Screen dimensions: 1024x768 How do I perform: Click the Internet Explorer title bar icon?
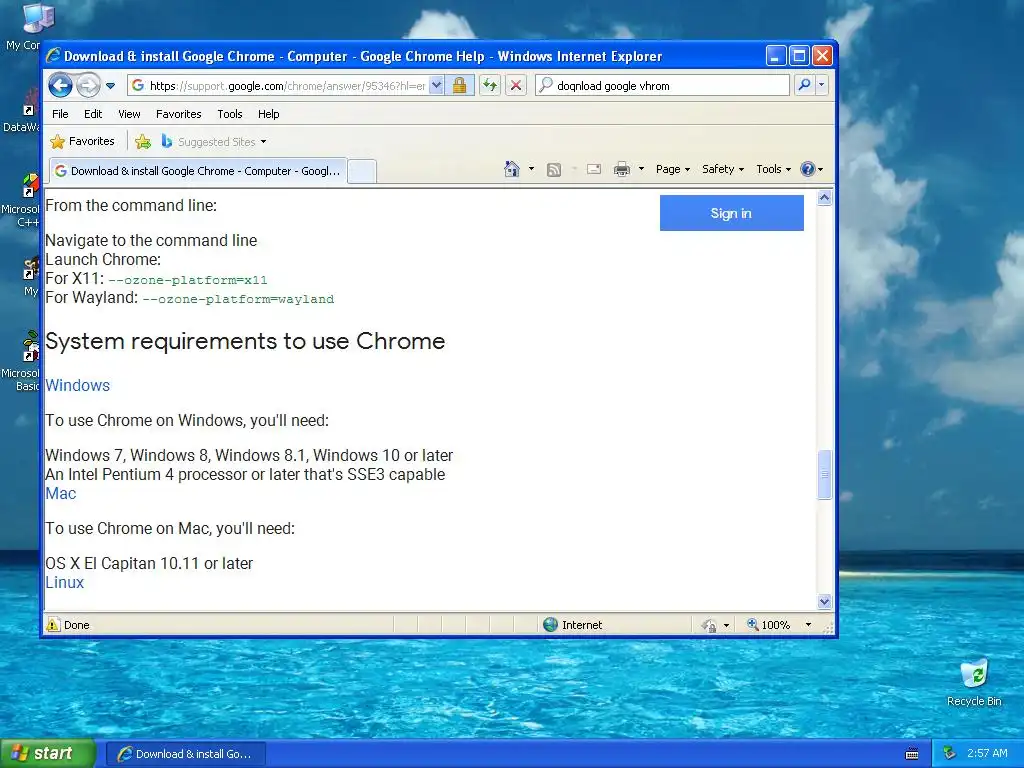(53, 56)
